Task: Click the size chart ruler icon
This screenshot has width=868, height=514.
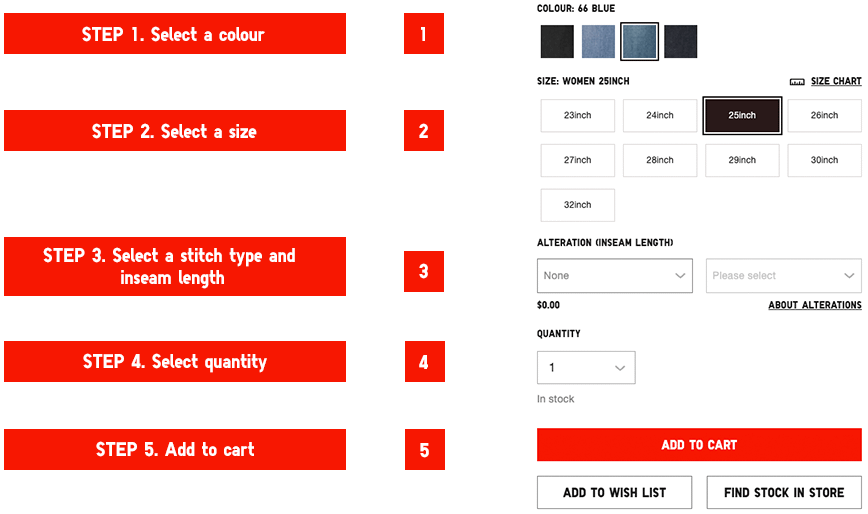Action: 797,82
